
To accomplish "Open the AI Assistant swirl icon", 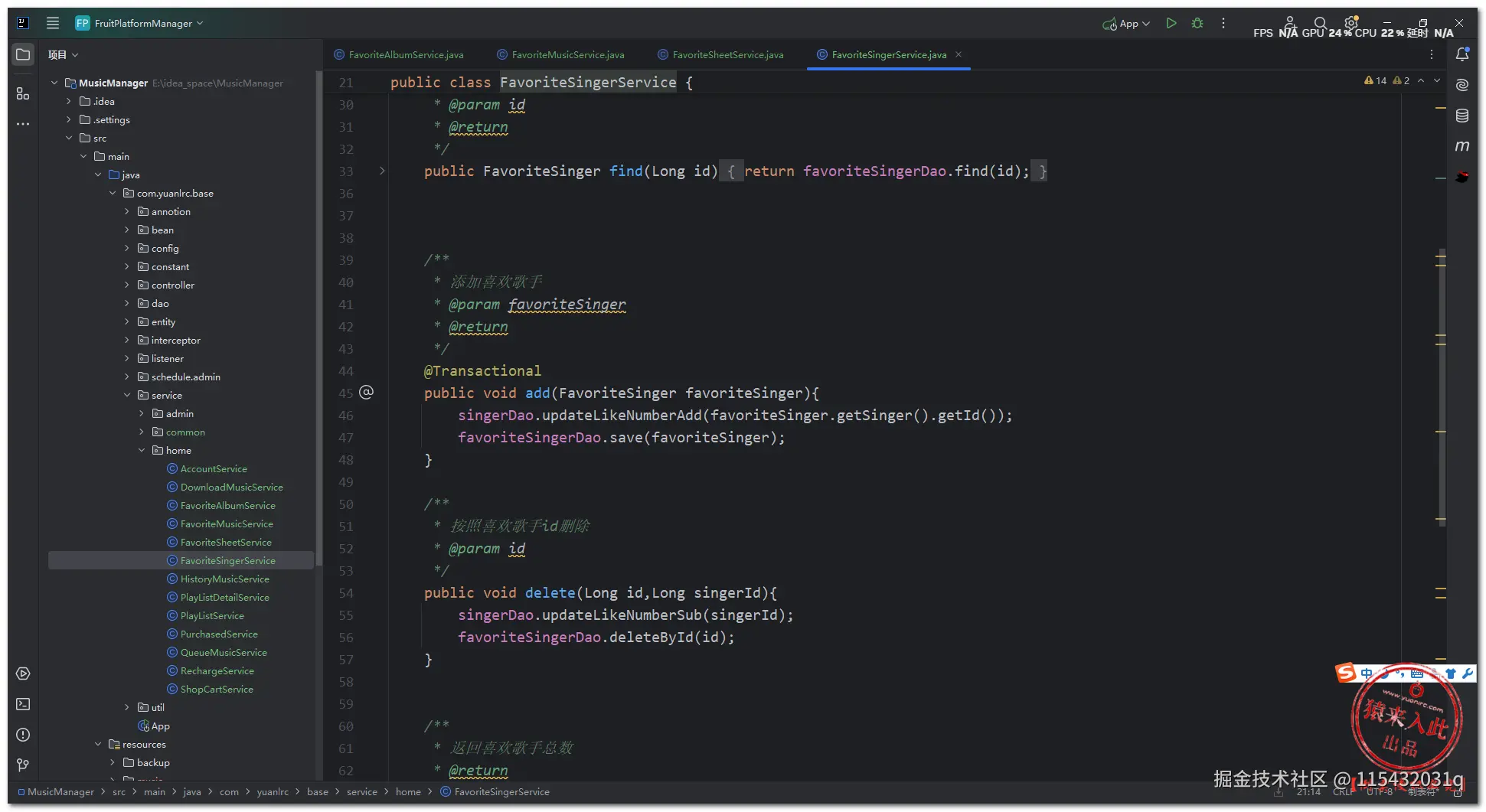I will click(x=1462, y=85).
